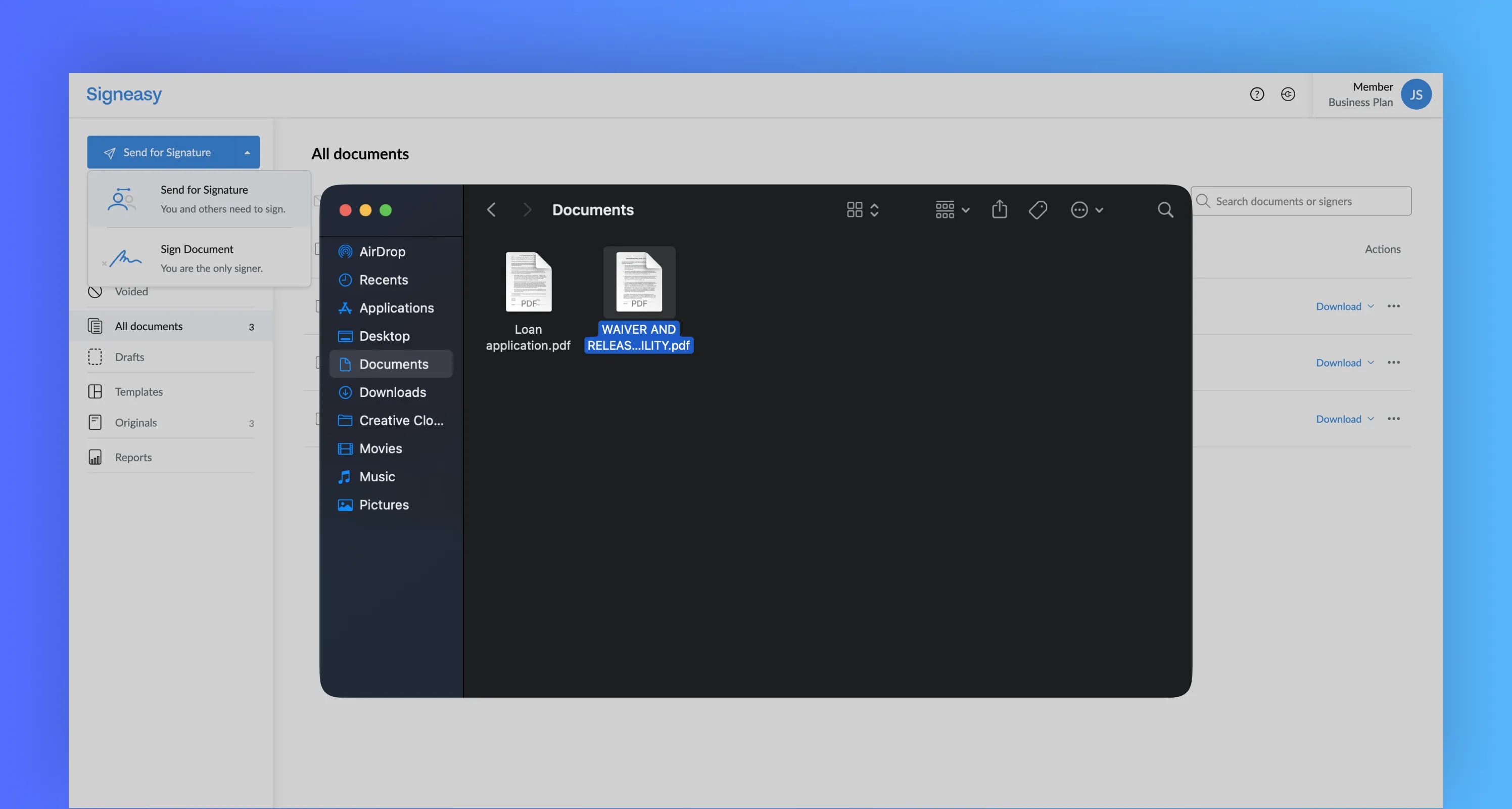The image size is (1512, 809).
Task: Open Downloads in the Finder sidebar
Action: click(x=392, y=392)
